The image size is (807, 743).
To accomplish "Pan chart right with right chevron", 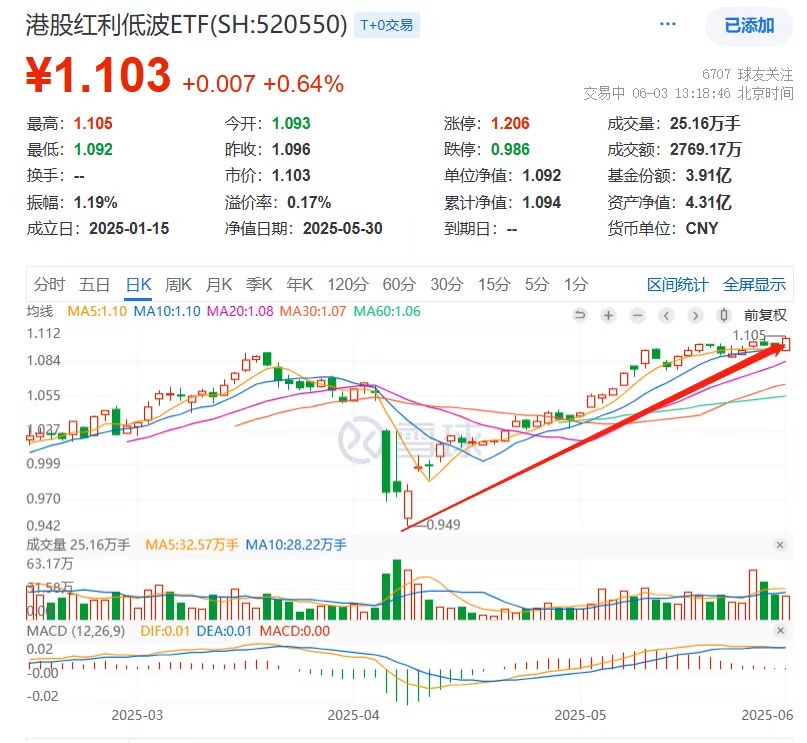I will coord(695,315).
